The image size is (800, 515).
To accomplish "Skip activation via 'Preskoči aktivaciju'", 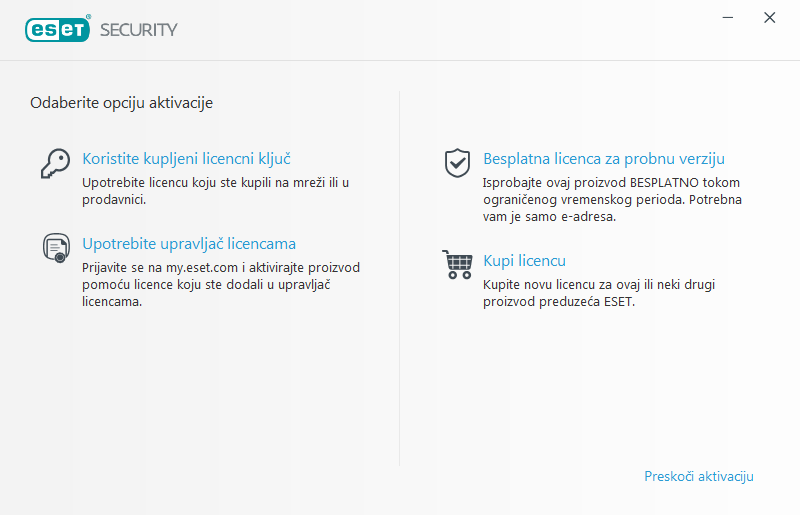I will pos(699,476).
